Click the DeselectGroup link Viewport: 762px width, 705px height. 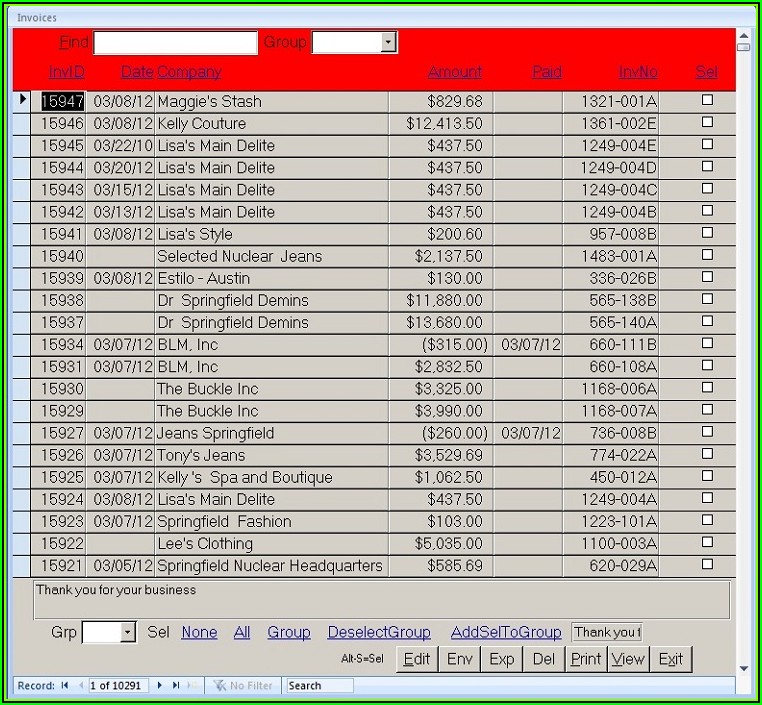(379, 632)
